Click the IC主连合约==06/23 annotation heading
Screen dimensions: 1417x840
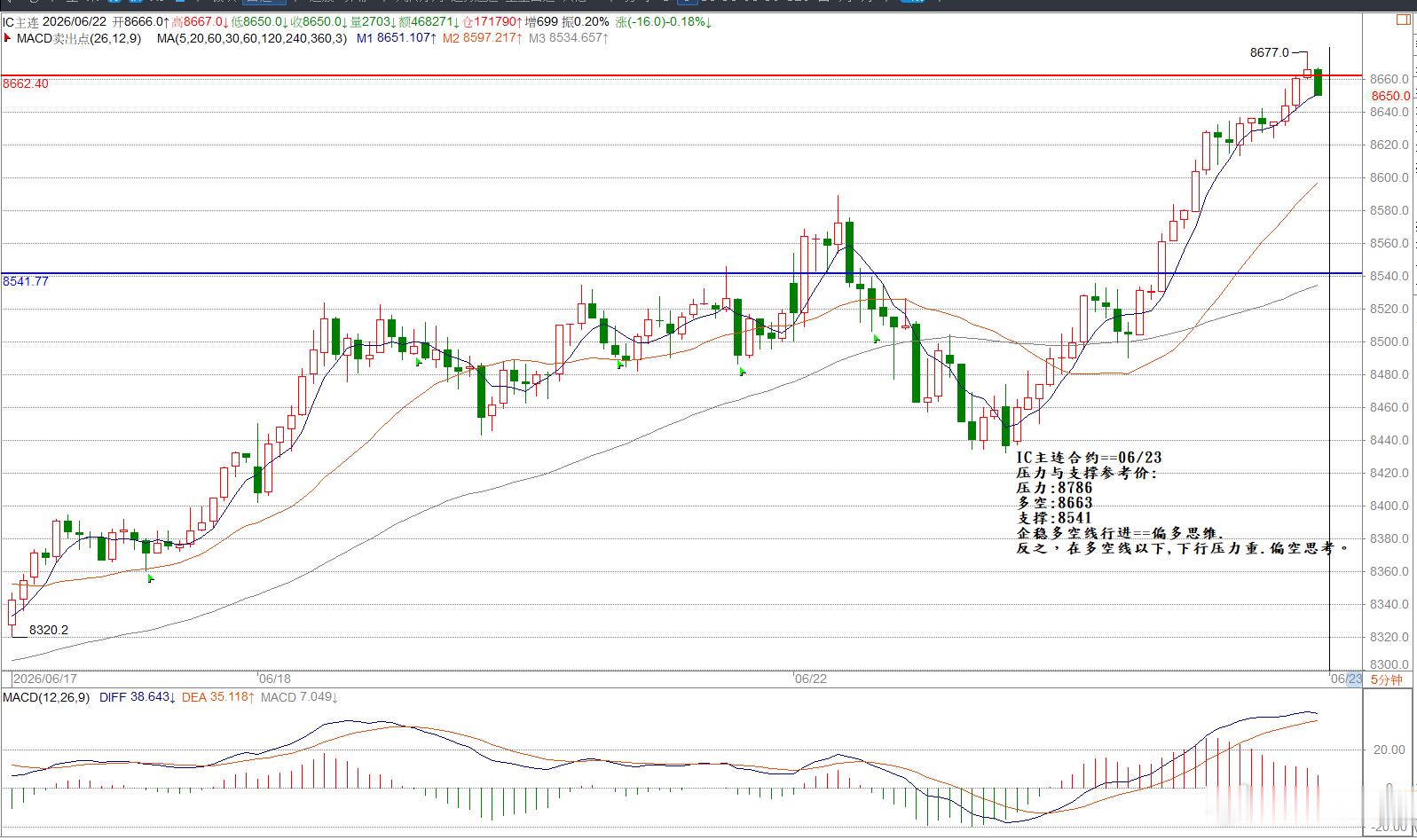[1089, 458]
